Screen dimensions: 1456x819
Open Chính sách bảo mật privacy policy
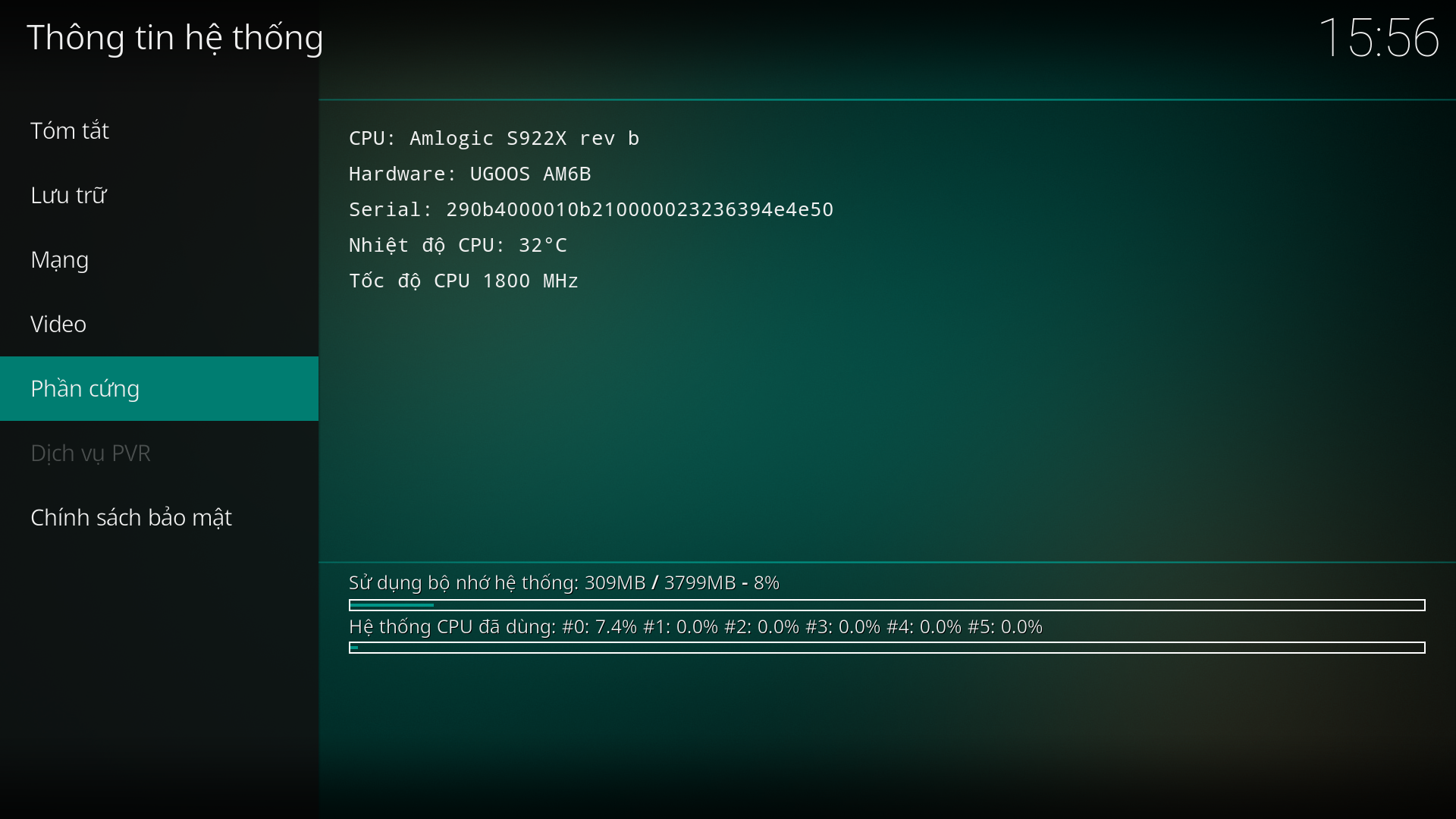[131, 518]
